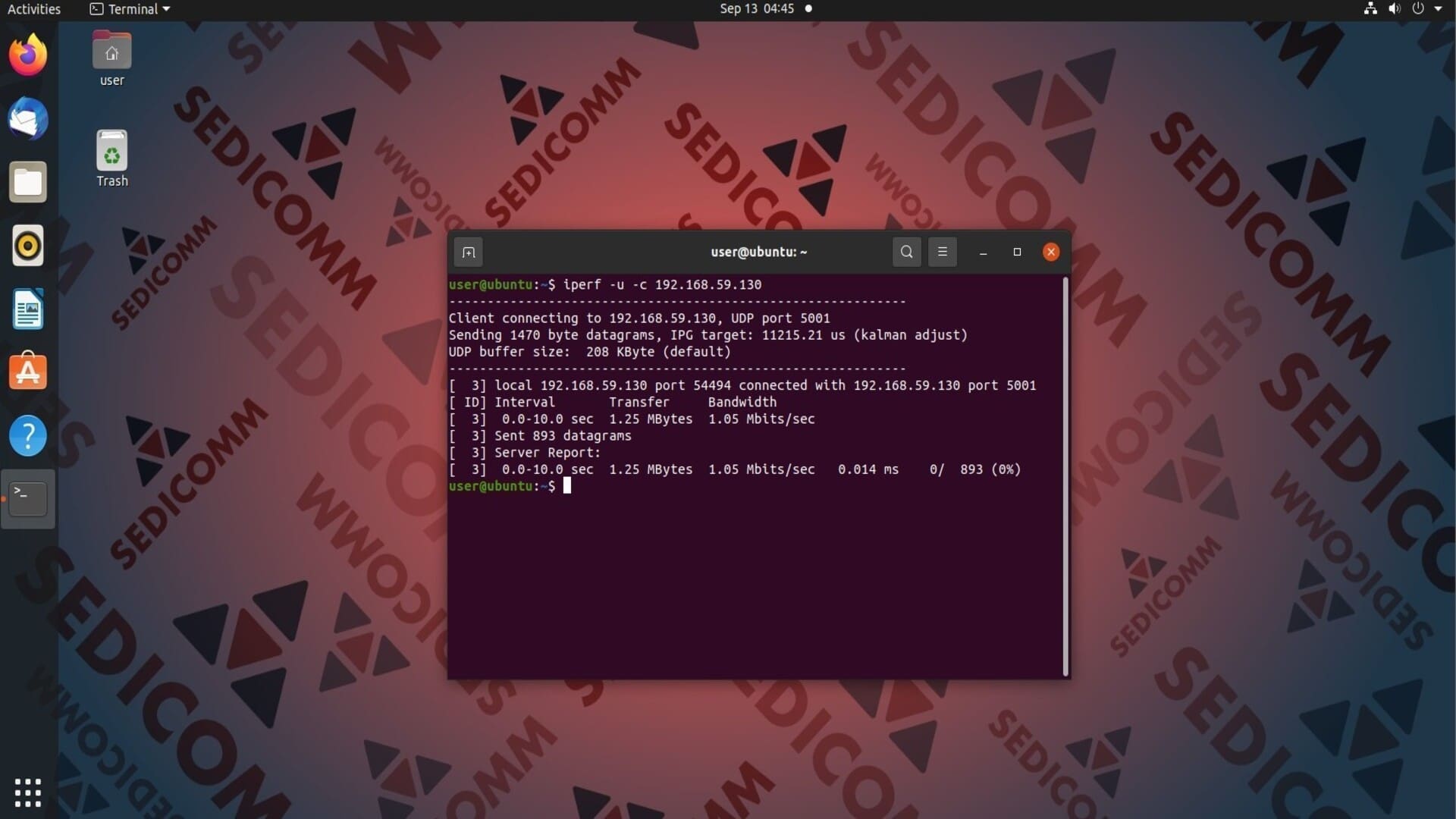This screenshot has height=819, width=1456.
Task: Open the terminal hamburger menu
Action: coord(943,252)
